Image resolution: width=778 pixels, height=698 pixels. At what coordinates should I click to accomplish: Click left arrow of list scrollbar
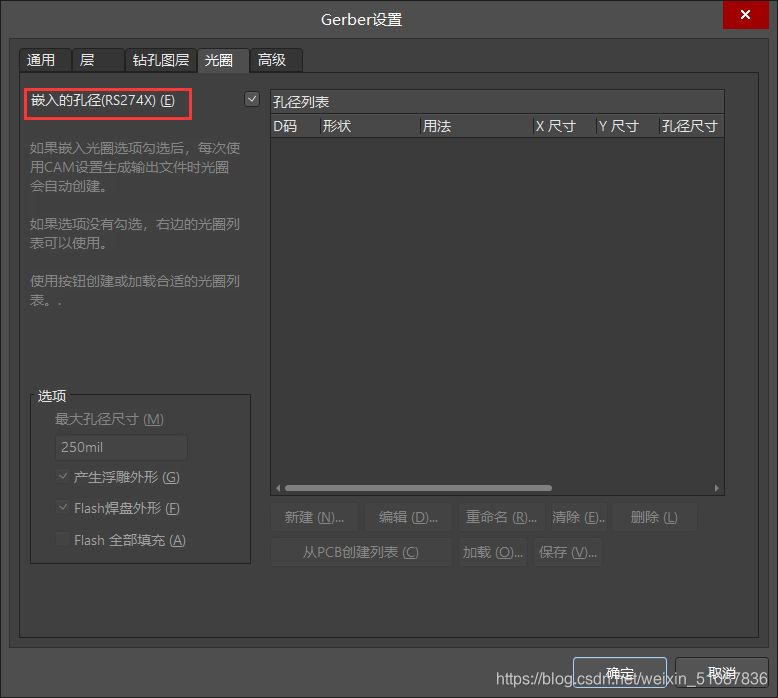tap(278, 488)
